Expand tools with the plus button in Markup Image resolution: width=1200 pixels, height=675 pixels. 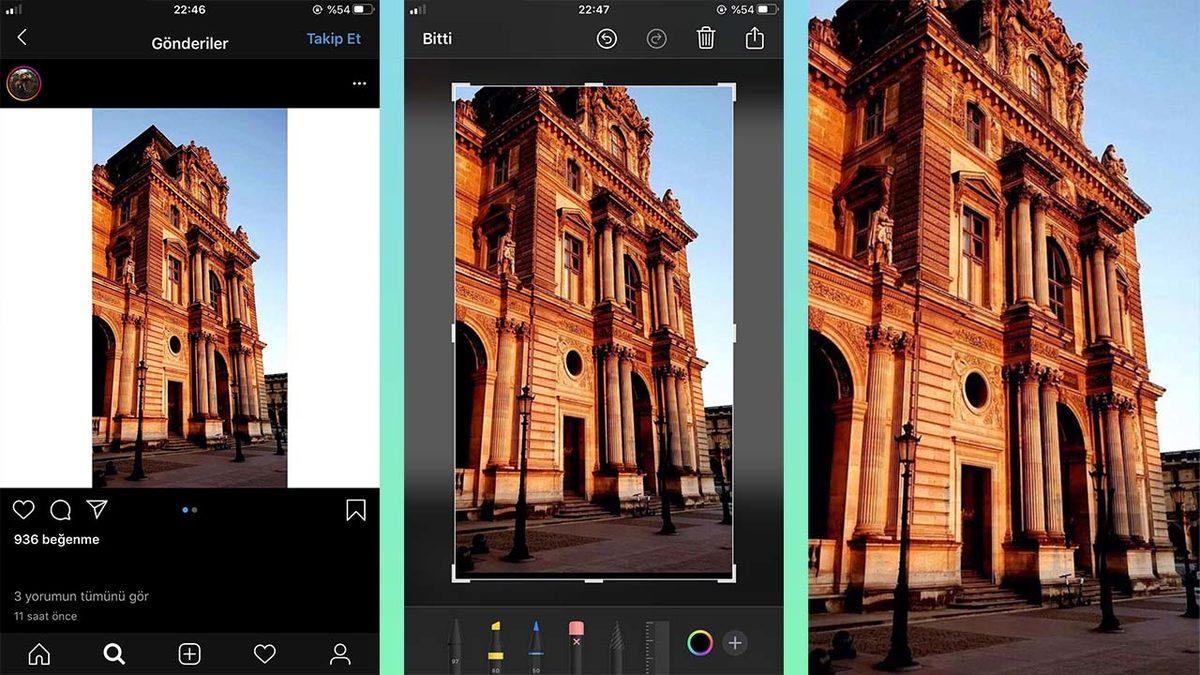click(735, 644)
